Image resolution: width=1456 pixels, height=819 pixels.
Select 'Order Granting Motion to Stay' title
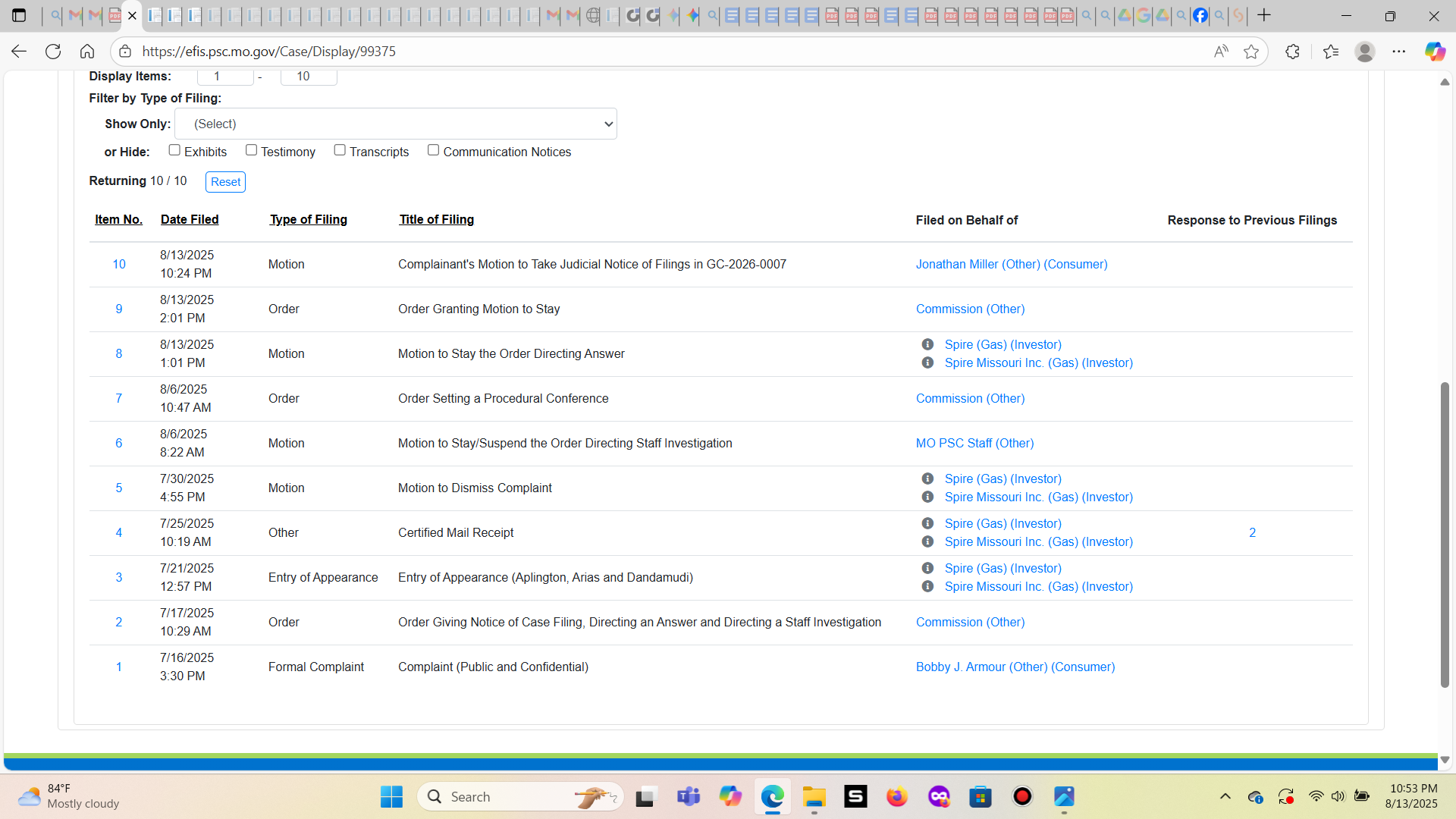pos(479,309)
